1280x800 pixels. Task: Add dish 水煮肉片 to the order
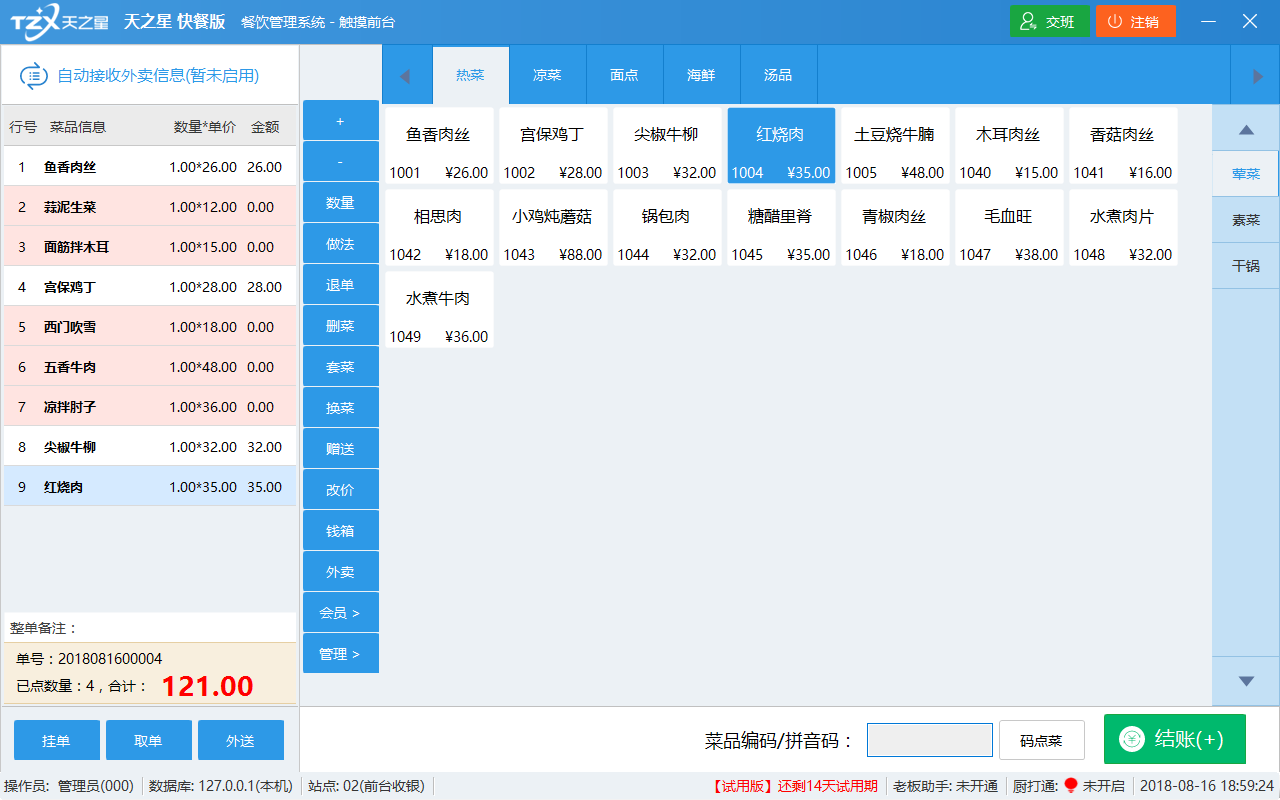[1123, 228]
